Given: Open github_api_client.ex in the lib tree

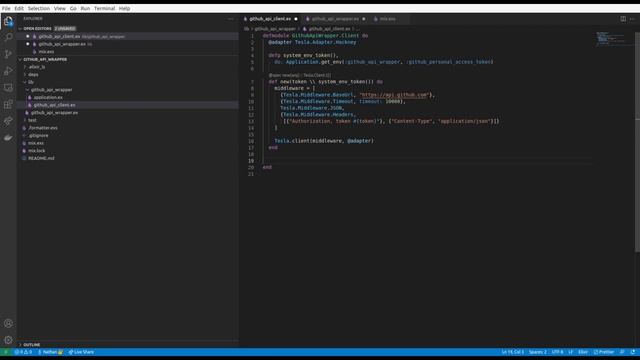Looking at the screenshot, I should [54, 105].
